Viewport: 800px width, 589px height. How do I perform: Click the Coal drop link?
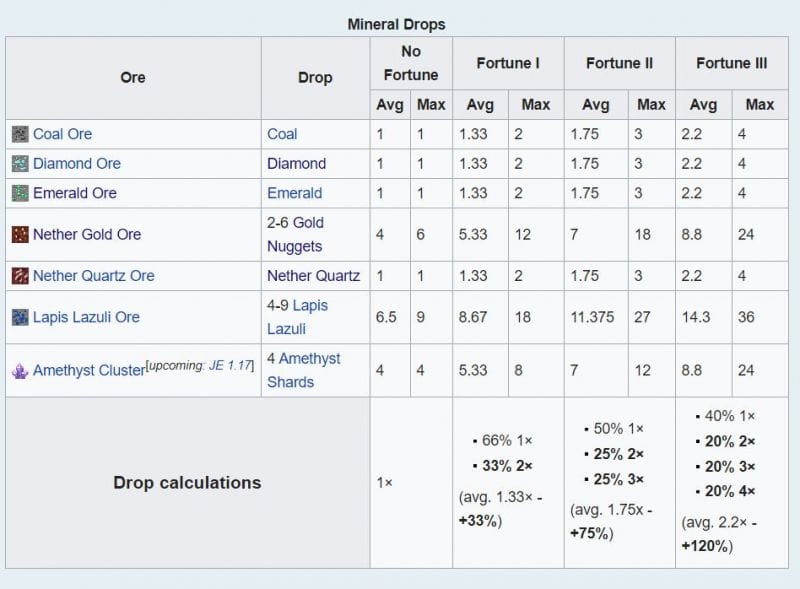[282, 134]
